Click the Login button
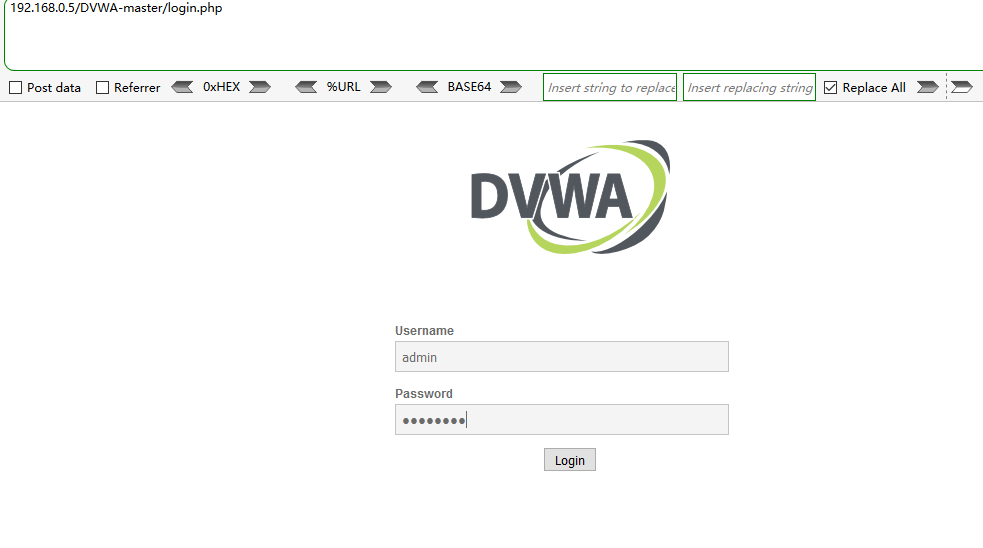This screenshot has height=548, width=983. 570,460
